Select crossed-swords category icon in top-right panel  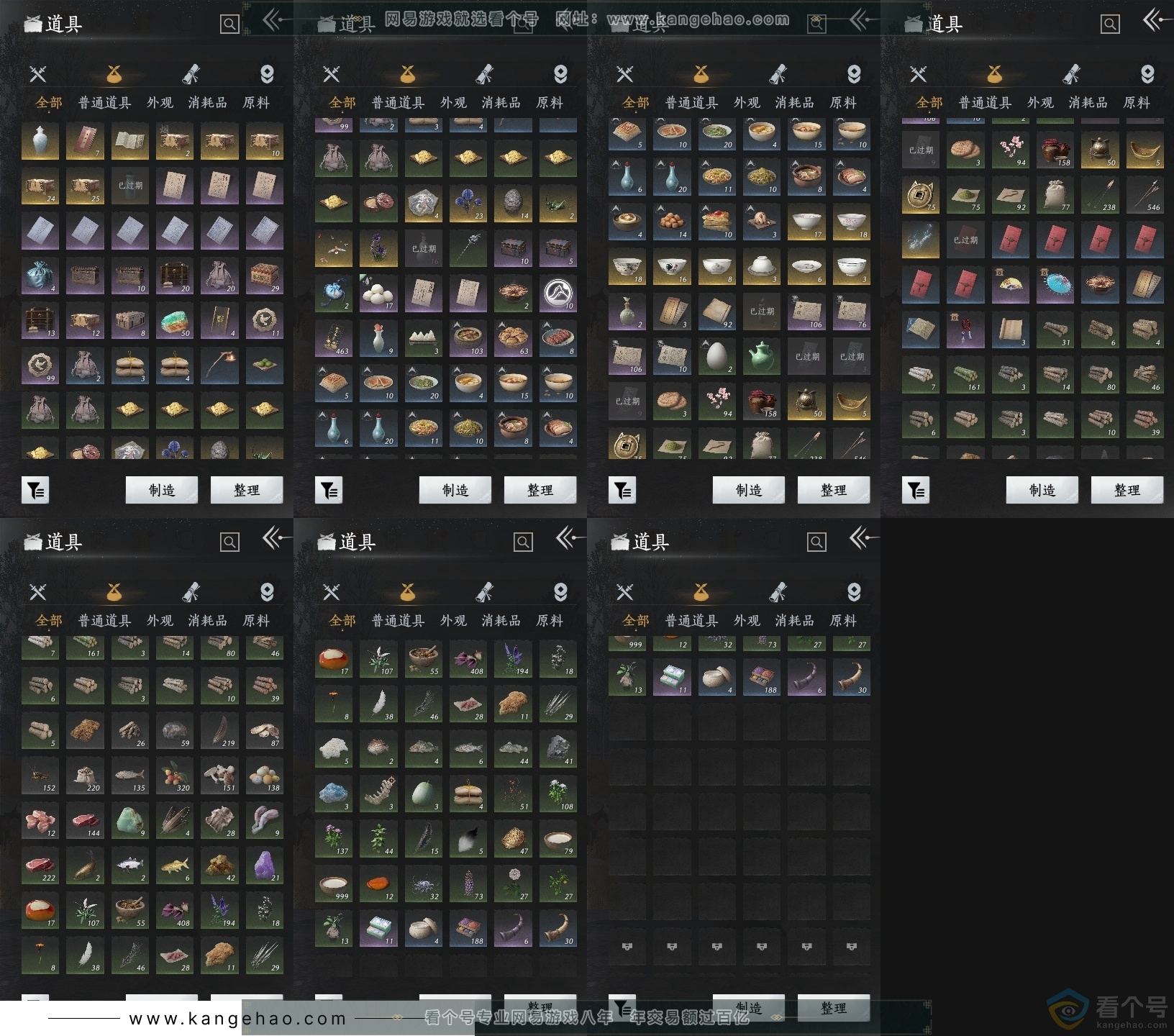click(919, 73)
